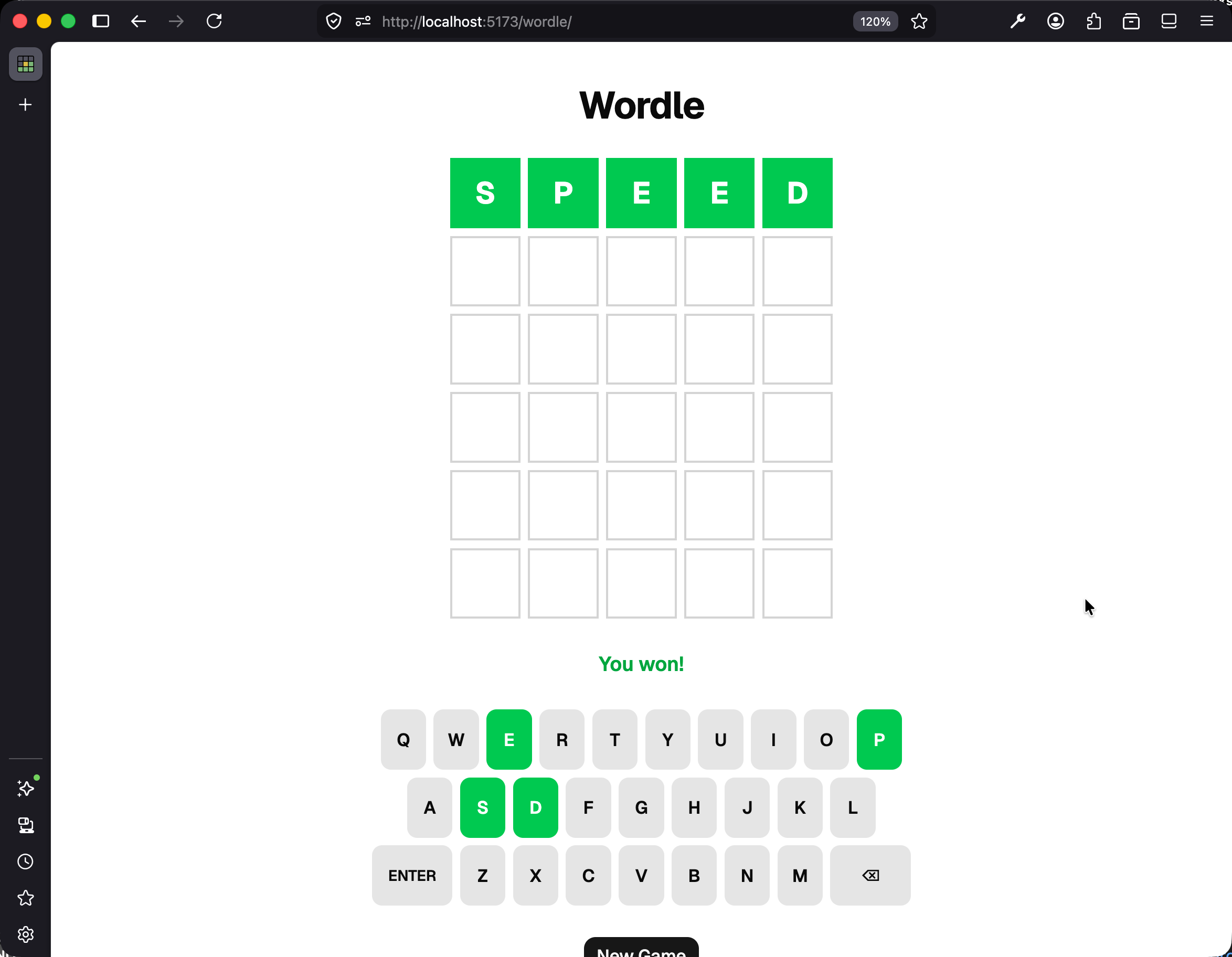
Task: Tap the U key
Action: pos(720,739)
